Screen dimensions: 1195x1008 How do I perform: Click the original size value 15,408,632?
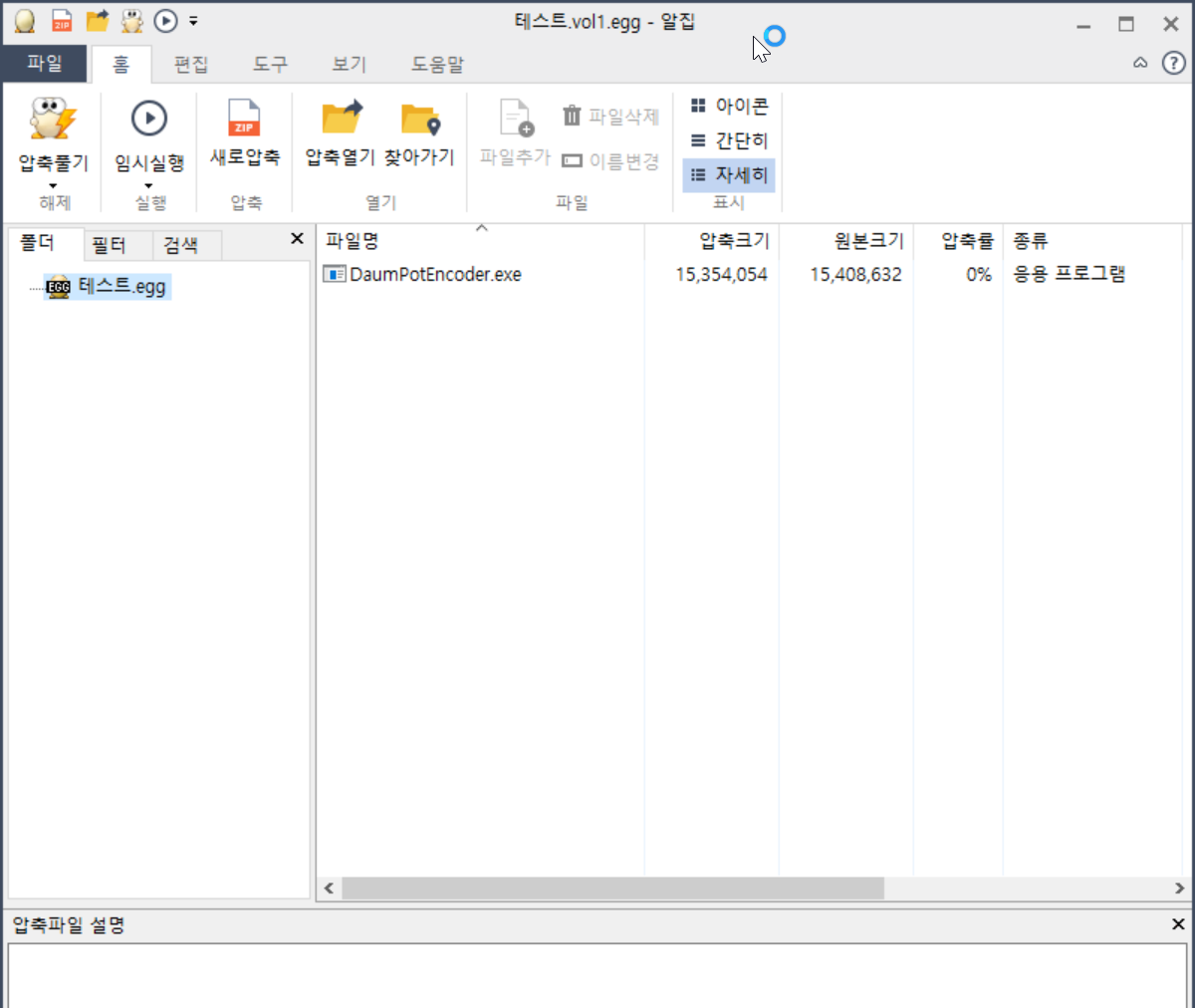[856, 275]
